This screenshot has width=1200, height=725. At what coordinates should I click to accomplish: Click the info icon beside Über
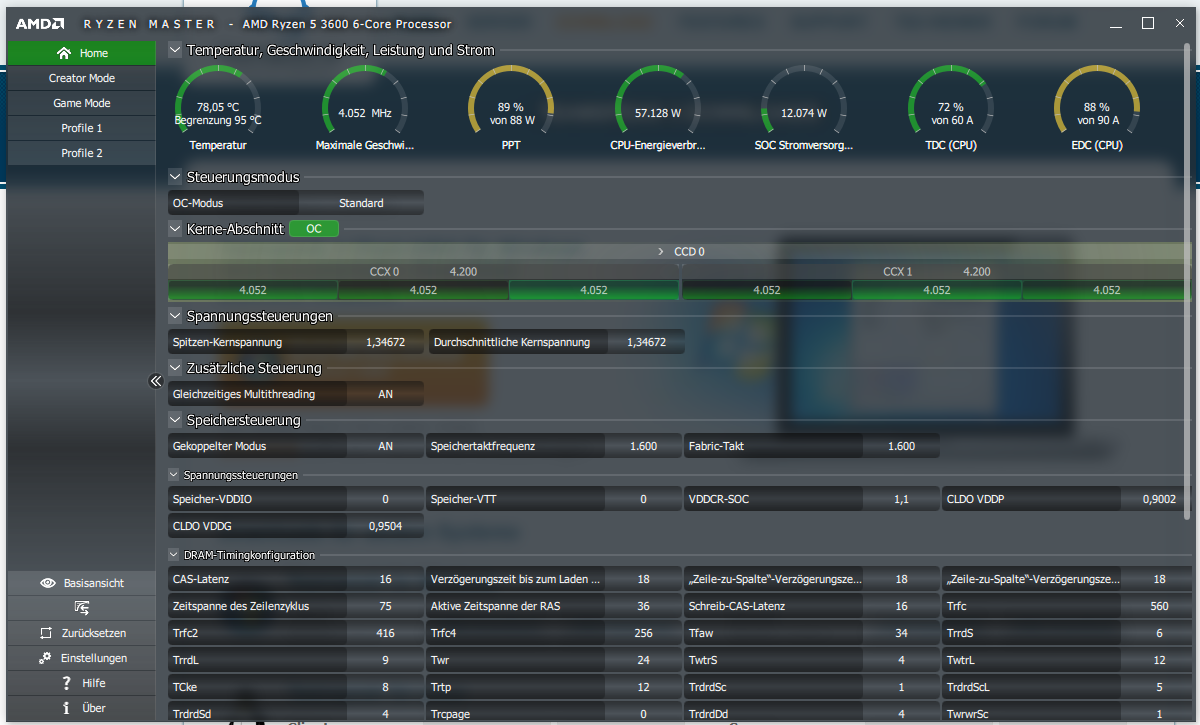point(66,708)
